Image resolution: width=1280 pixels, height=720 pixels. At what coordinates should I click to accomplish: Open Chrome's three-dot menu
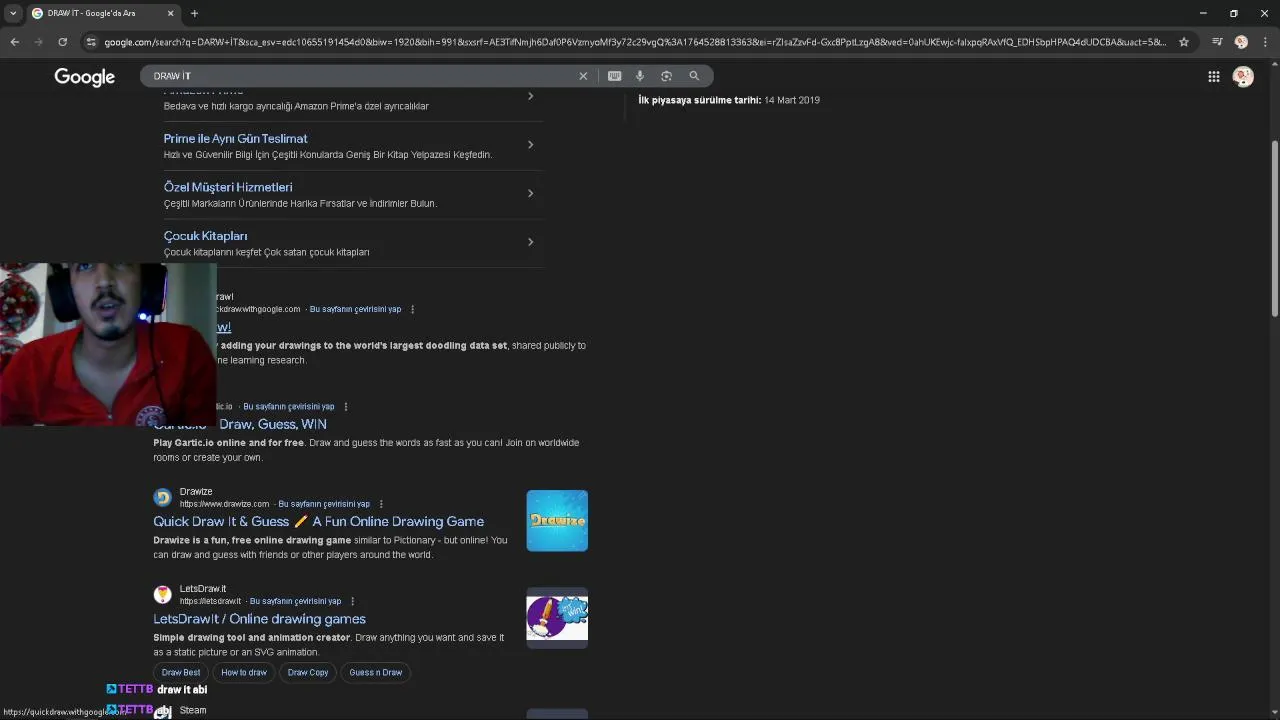pos(1264,42)
